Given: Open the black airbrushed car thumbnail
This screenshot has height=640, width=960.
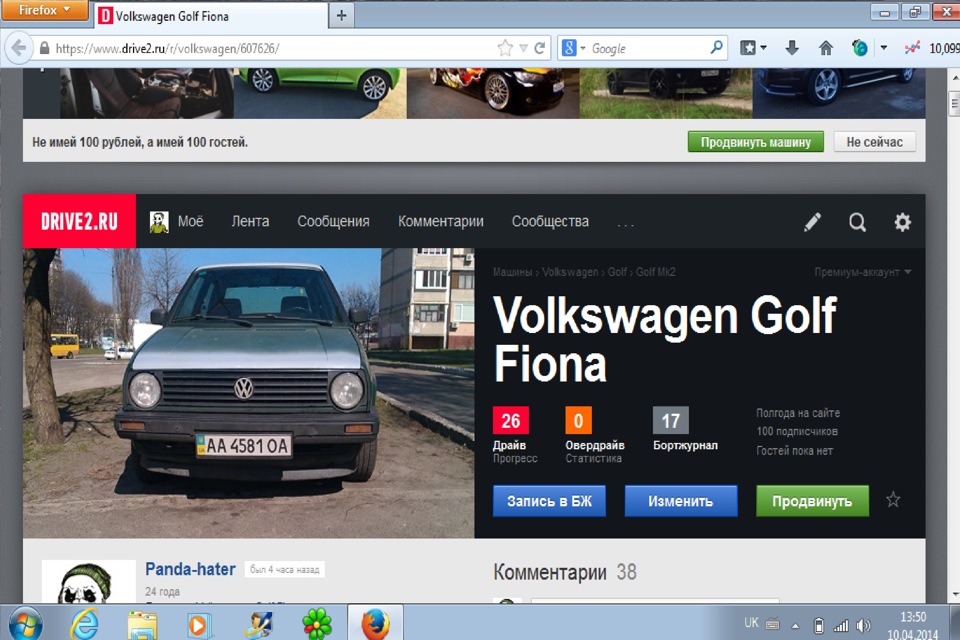Looking at the screenshot, I should click(x=493, y=93).
